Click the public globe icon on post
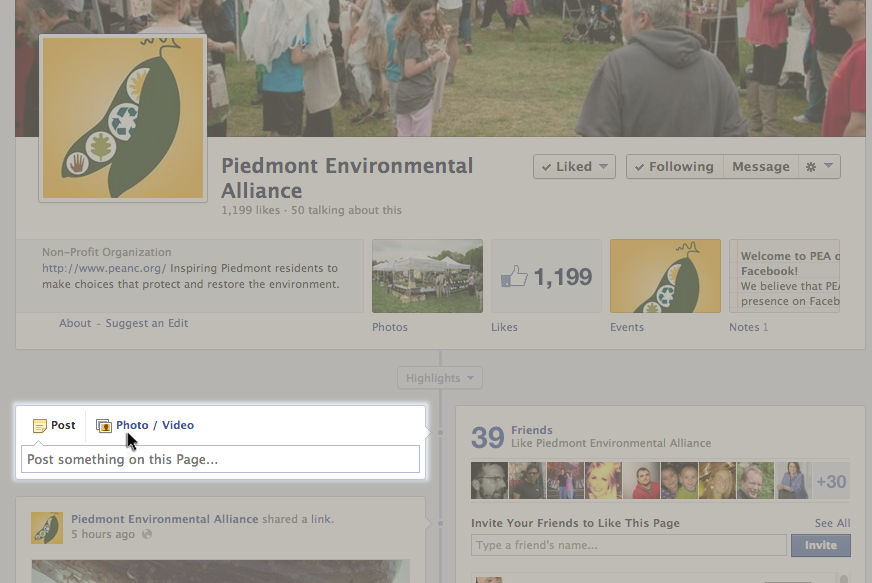Screen dimensions: 872x583 point(147,534)
